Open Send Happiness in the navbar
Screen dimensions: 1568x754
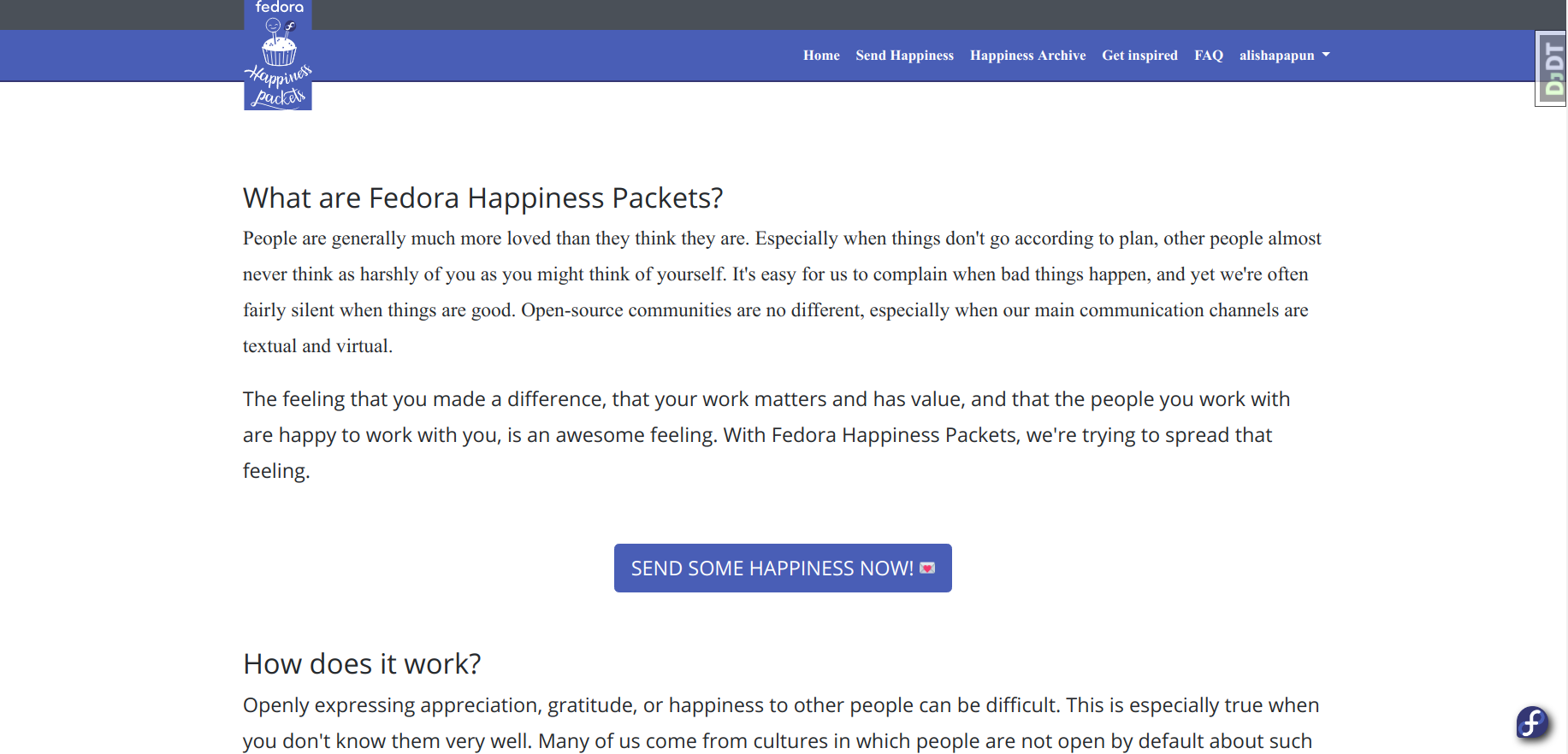(x=904, y=56)
